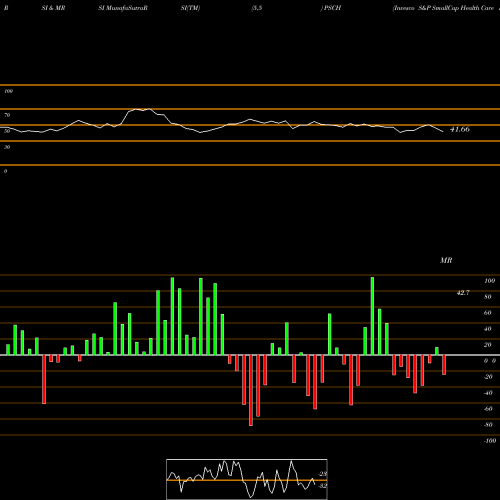Click the 'SI & MR' header label
Screen dimensions: 500x500
(x=53, y=8)
